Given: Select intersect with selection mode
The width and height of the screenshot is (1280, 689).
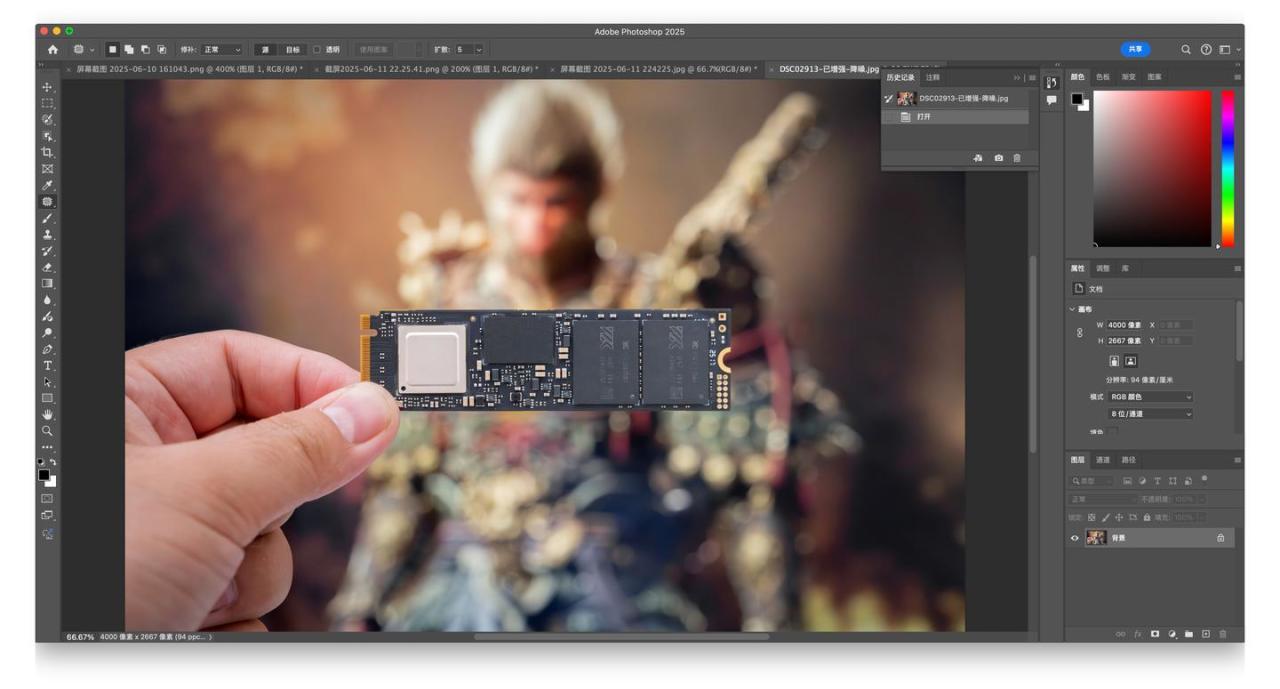Looking at the screenshot, I should click(x=161, y=49).
